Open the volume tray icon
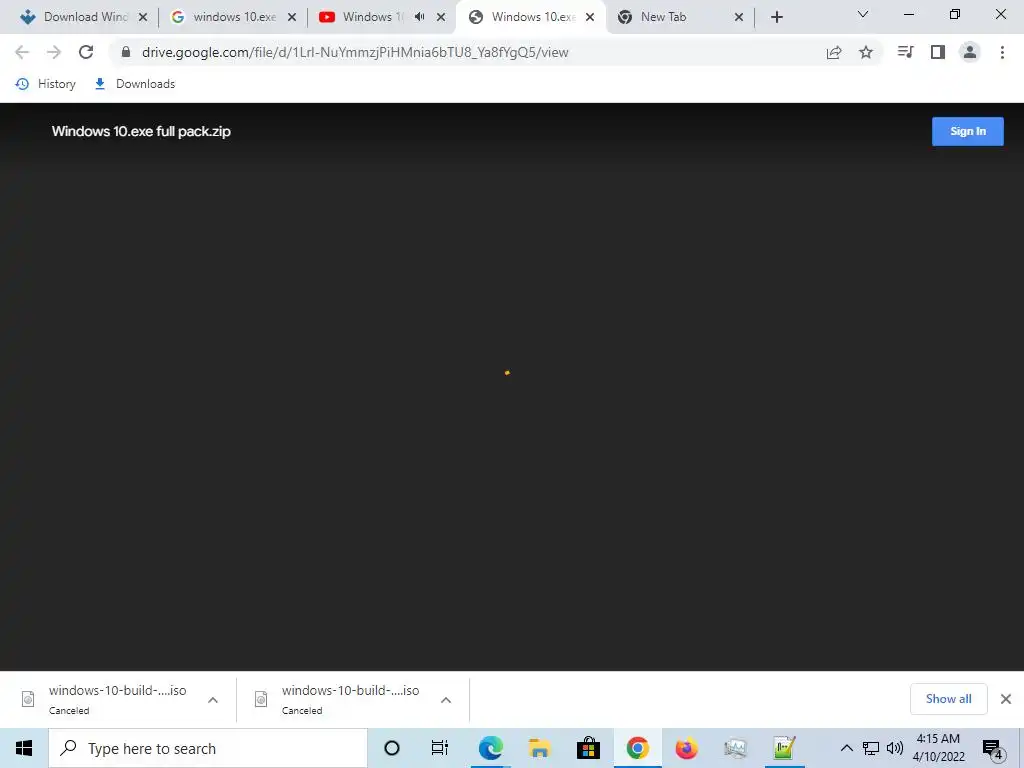 pos(895,748)
